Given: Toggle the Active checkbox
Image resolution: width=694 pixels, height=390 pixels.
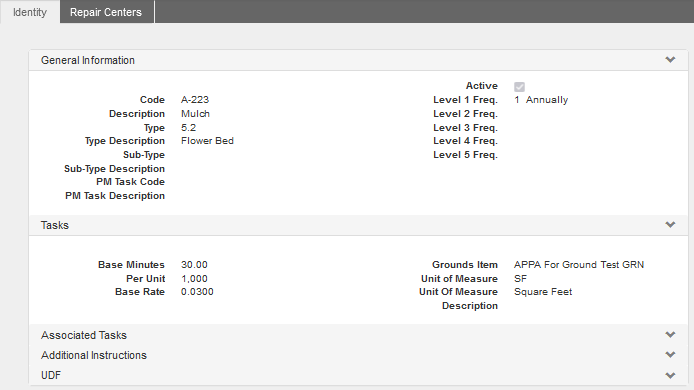Looking at the screenshot, I should tap(519, 87).
